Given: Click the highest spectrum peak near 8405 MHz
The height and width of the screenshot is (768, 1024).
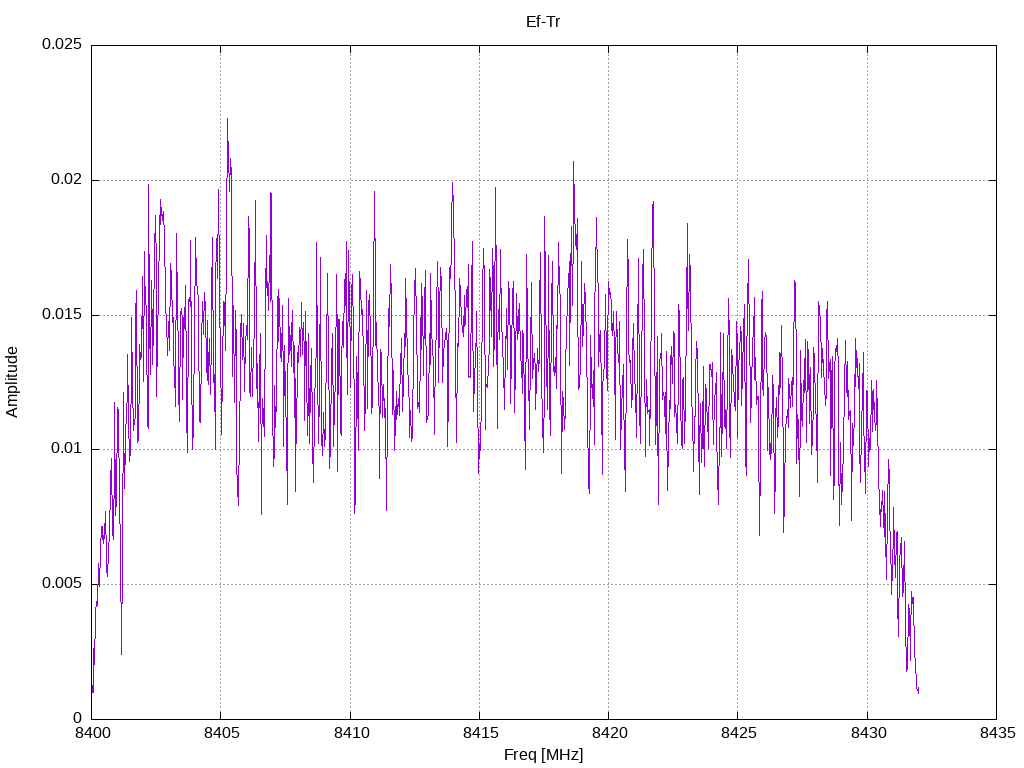Looking at the screenshot, I should pyautogui.click(x=227, y=120).
